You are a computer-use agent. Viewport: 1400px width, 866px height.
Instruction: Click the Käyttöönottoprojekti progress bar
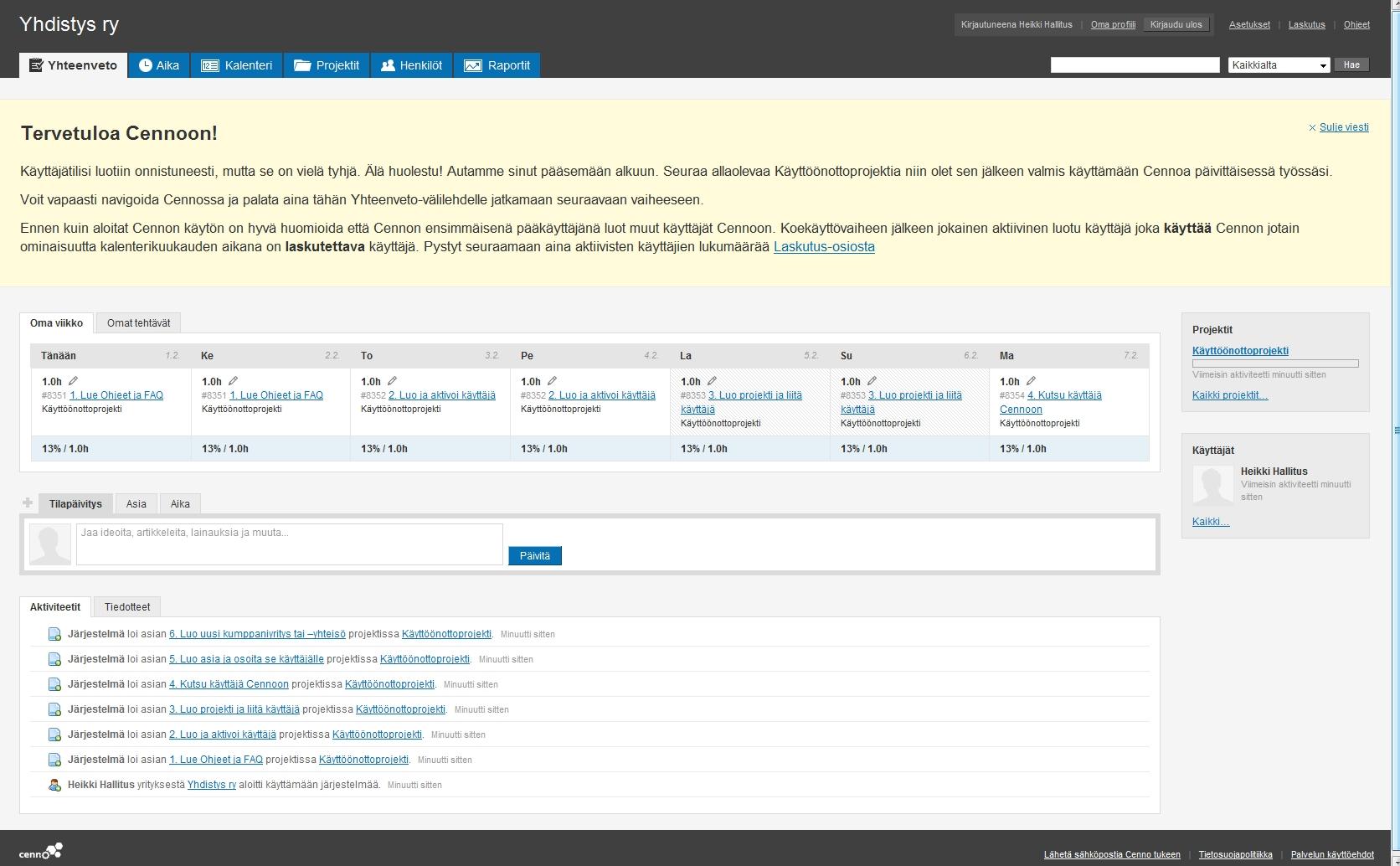[1275, 363]
